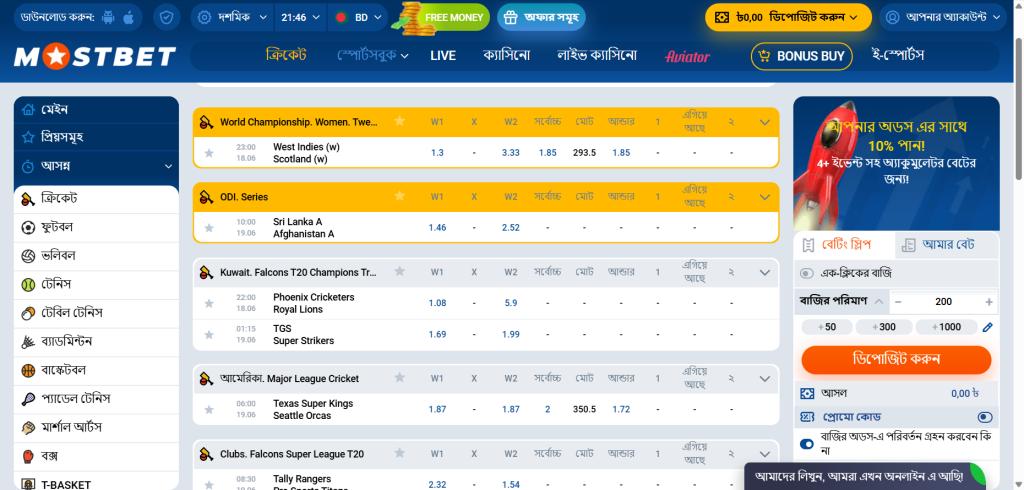Open the ক্রিকেট top navigation item
The image size is (1024, 490).
(x=286, y=56)
